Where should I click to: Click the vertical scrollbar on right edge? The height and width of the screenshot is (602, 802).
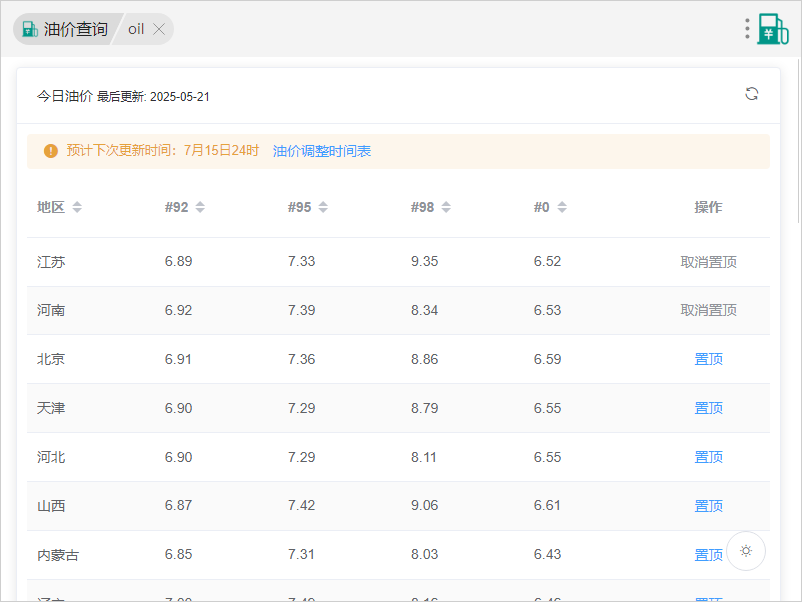point(799,141)
